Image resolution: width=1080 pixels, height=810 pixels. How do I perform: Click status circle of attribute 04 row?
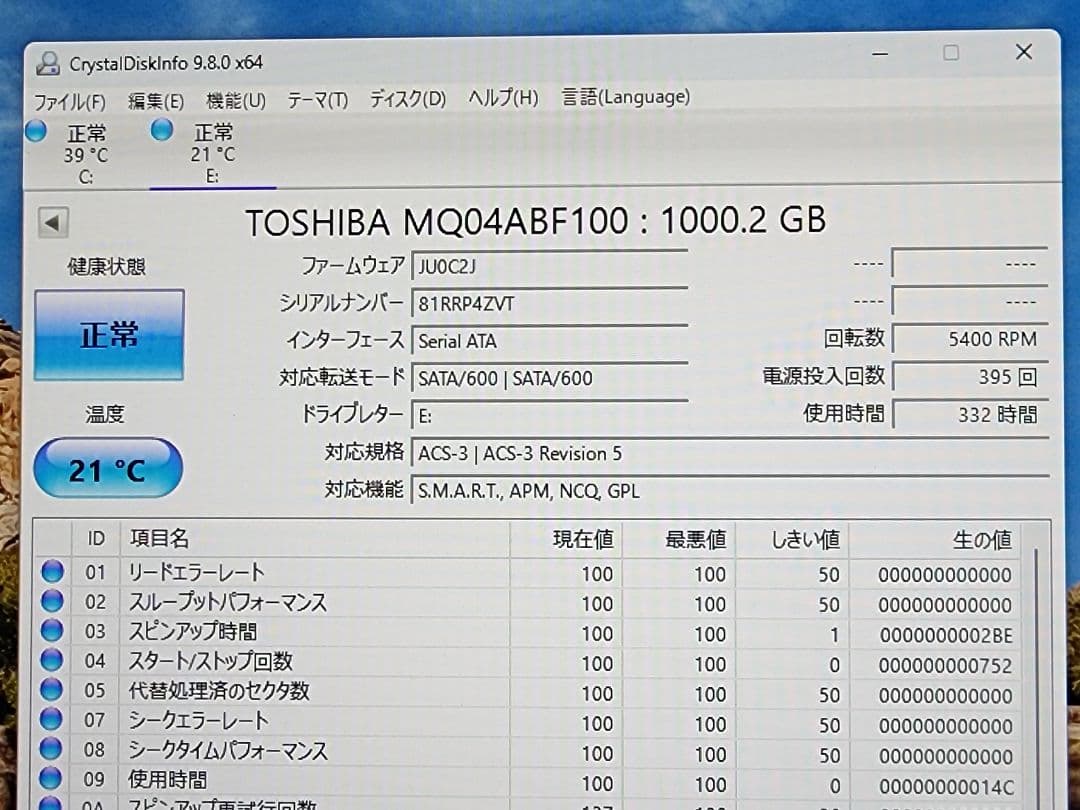pos(52,660)
